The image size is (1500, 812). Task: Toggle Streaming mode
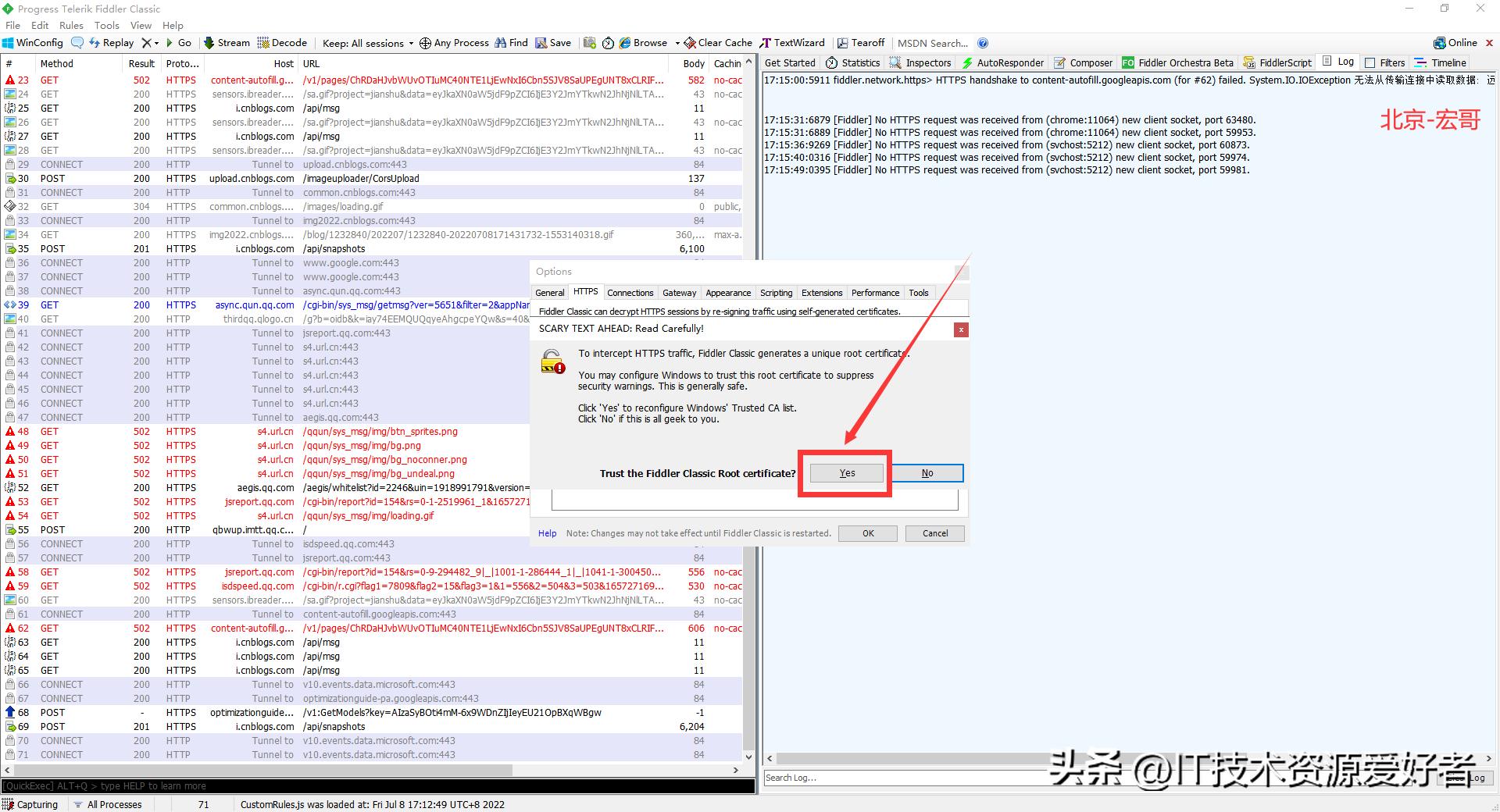(226, 42)
